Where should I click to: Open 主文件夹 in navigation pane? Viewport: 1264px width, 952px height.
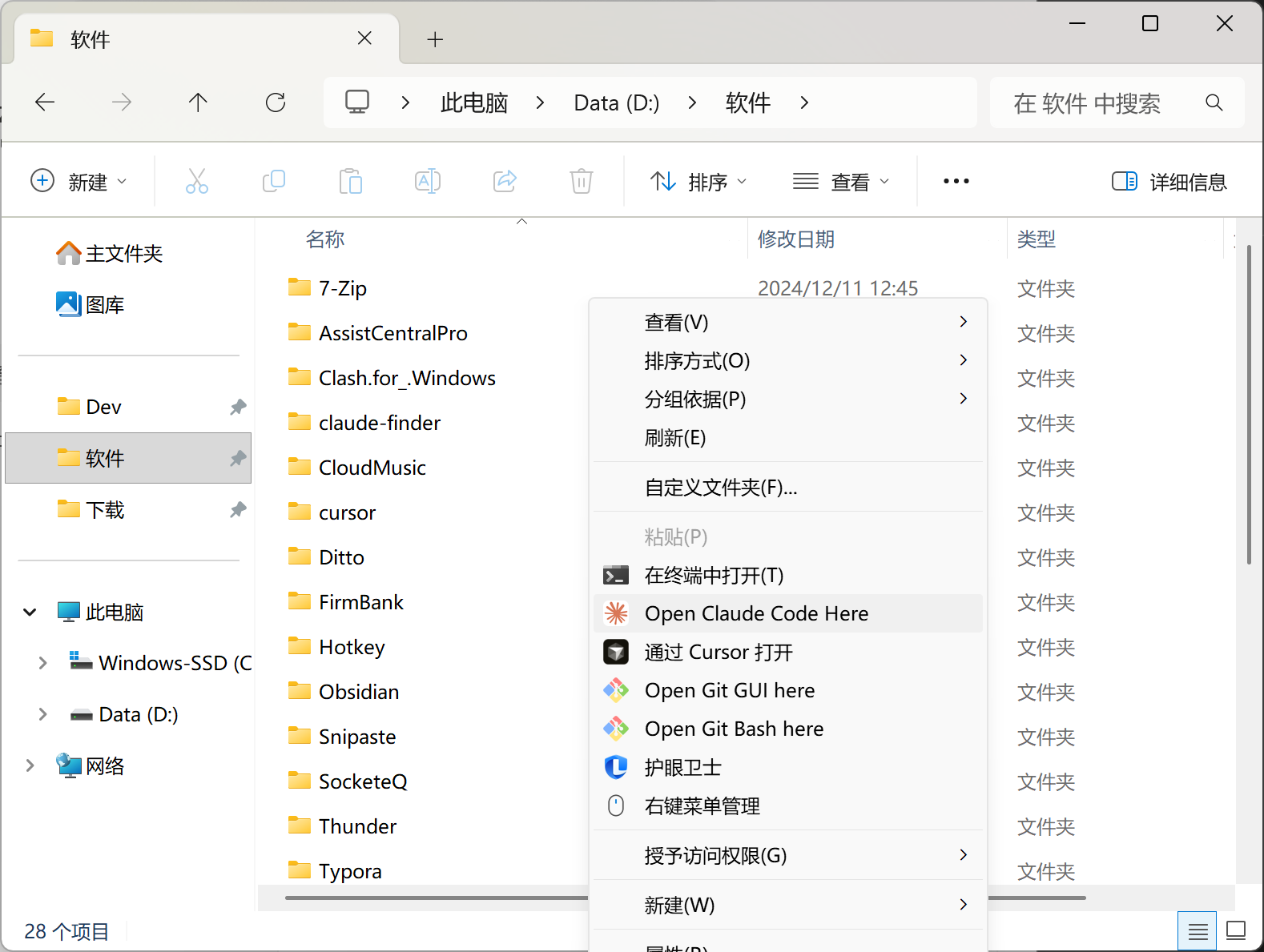(110, 253)
